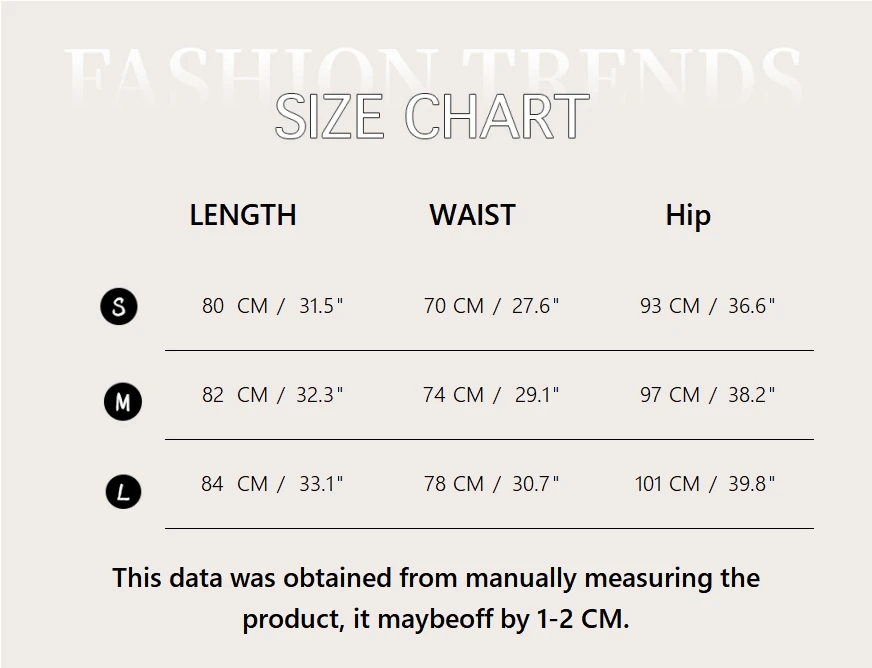The width and height of the screenshot is (872, 668).
Task: Click the 80 CM / 31.5" length value
Action: (272, 306)
